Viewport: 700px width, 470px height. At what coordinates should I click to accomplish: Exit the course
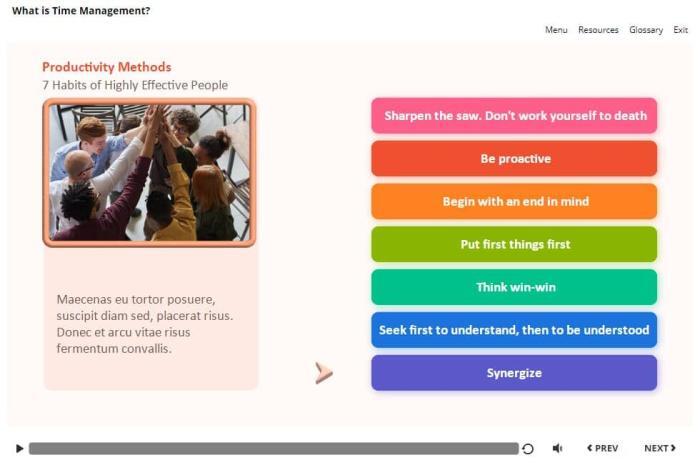(680, 30)
